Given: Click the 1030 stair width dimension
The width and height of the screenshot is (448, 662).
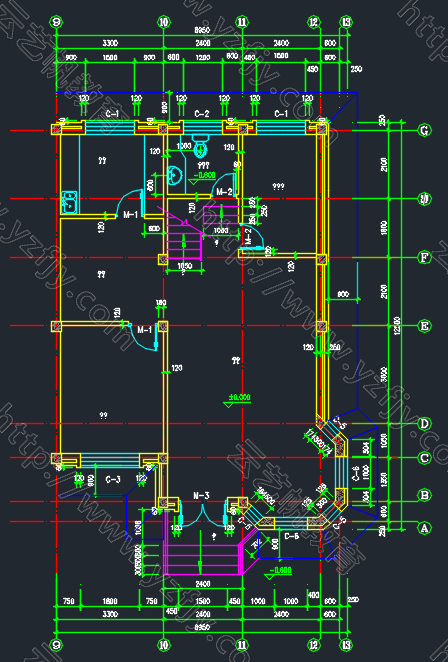Looking at the screenshot, I should [185, 266].
